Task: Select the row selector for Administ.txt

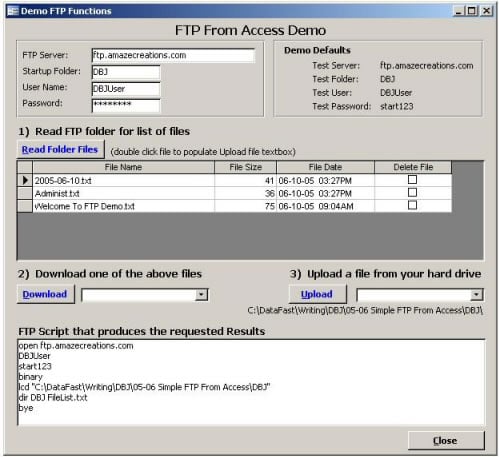Action: tap(25, 193)
